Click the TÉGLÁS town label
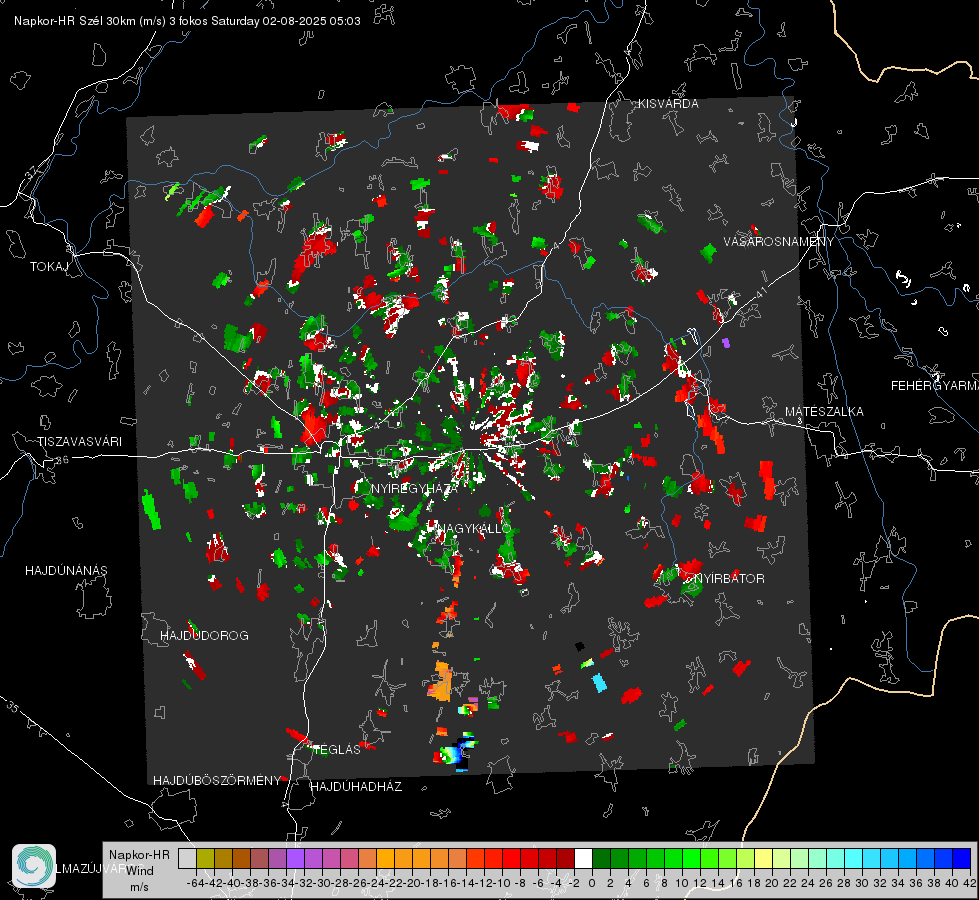Image resolution: width=979 pixels, height=900 pixels. coord(337,749)
